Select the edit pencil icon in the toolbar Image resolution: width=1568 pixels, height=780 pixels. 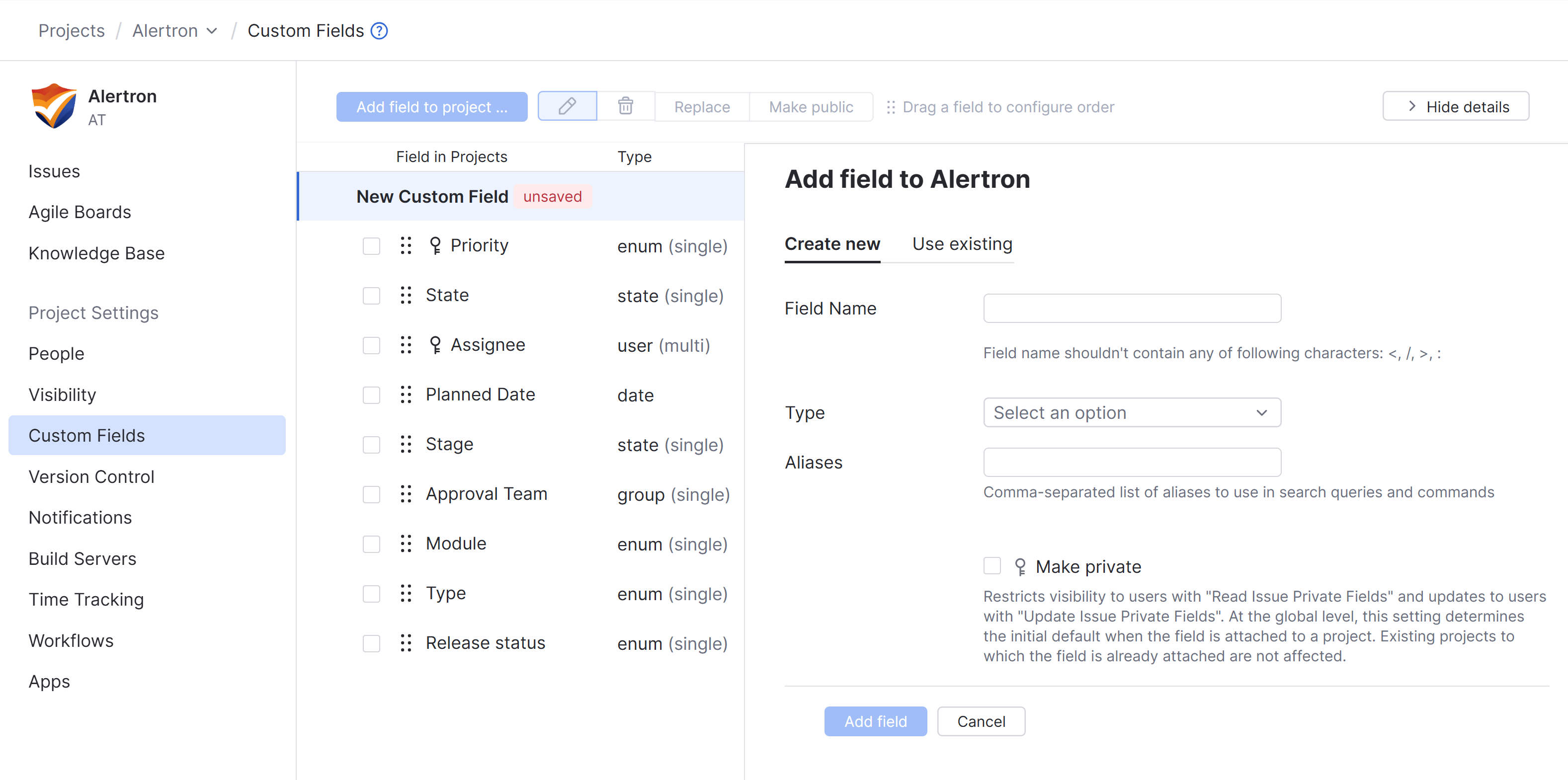[567, 106]
